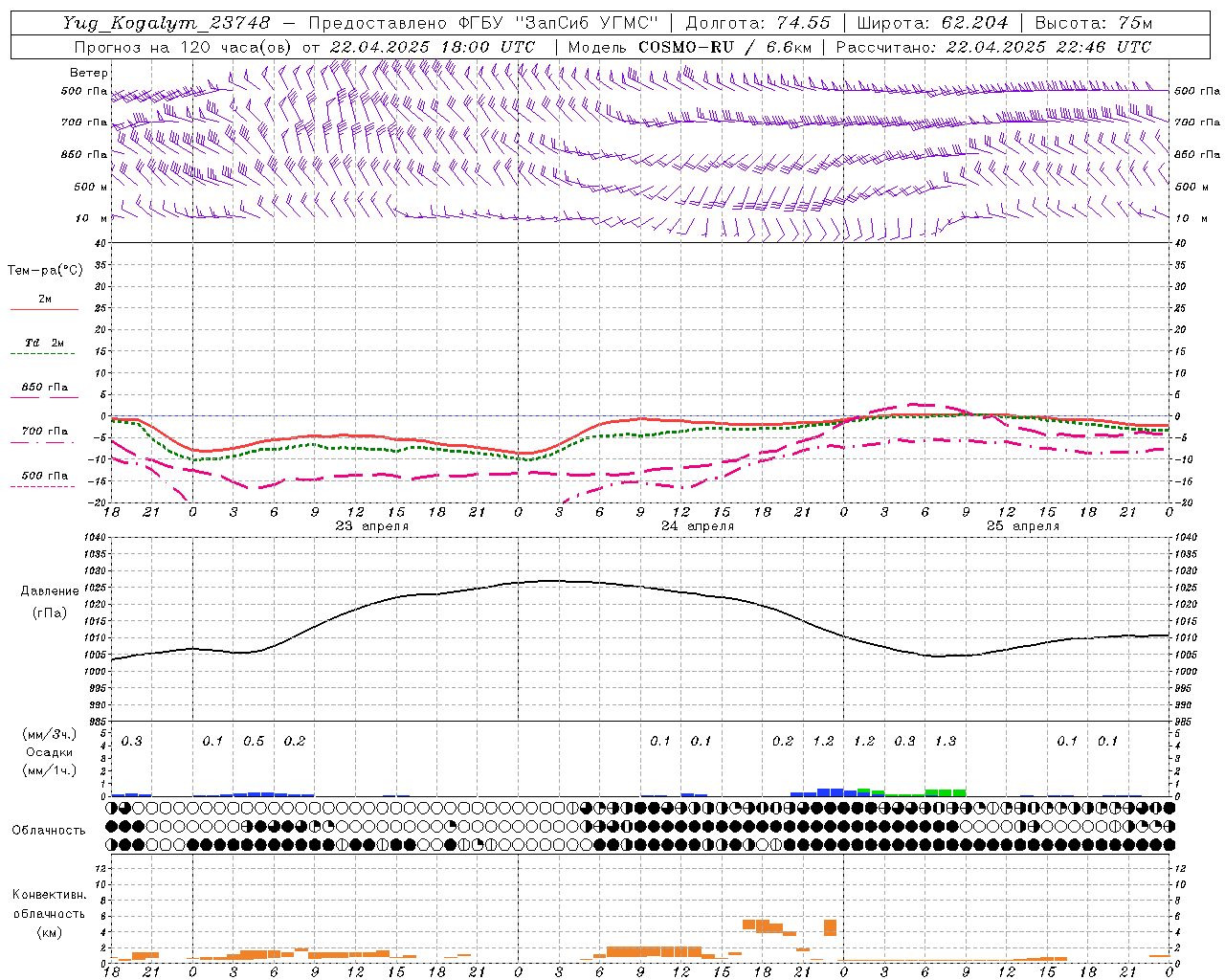Click the Облачность cloud cover label
This screenshot has width=1225, height=980.
pyautogui.click(x=49, y=831)
